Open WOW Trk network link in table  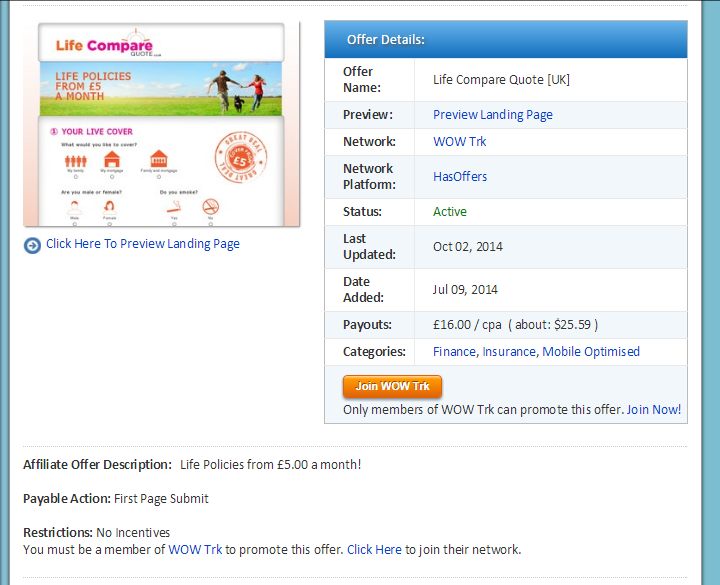460,141
